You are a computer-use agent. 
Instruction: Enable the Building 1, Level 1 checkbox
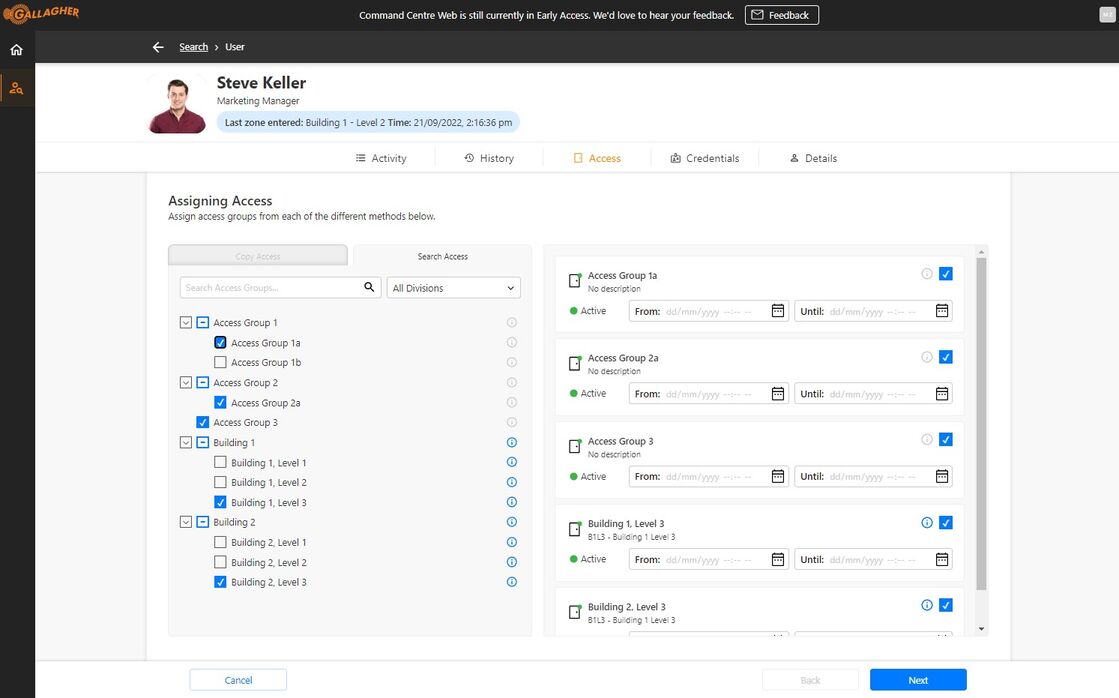point(220,462)
